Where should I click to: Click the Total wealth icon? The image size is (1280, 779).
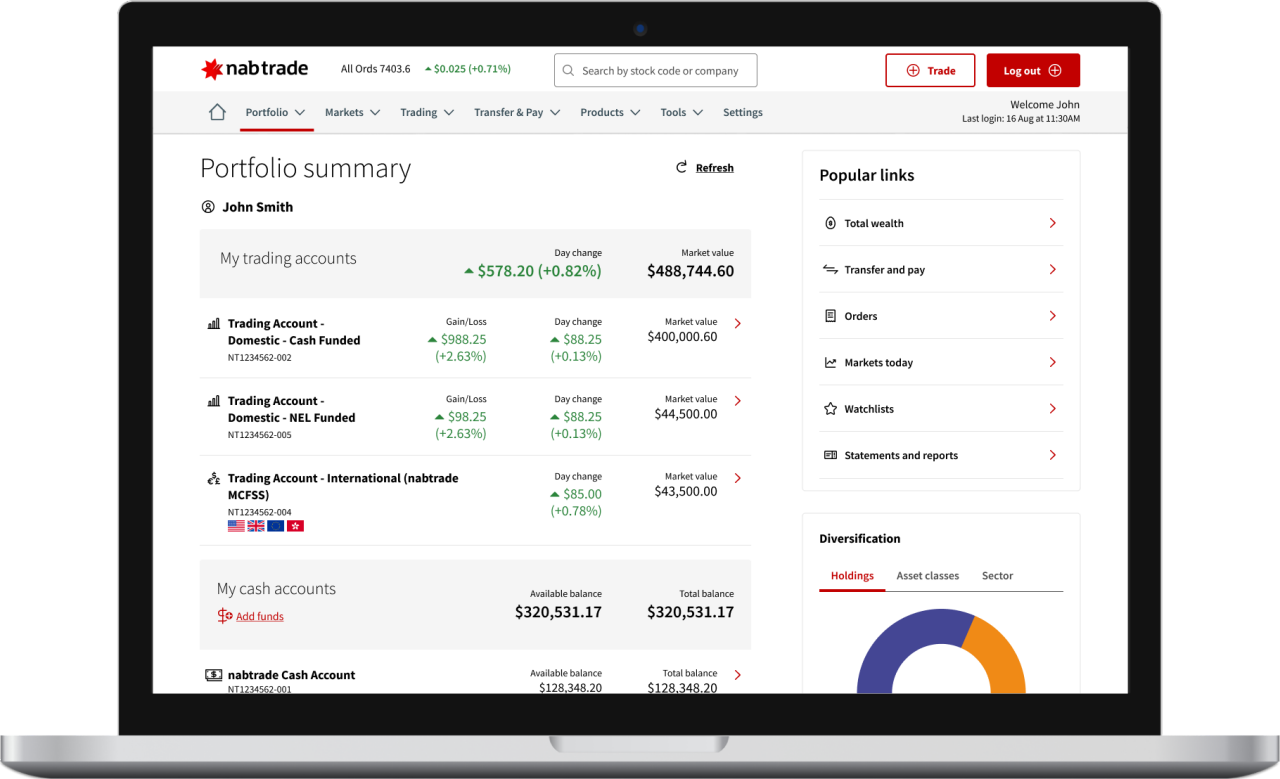point(830,223)
